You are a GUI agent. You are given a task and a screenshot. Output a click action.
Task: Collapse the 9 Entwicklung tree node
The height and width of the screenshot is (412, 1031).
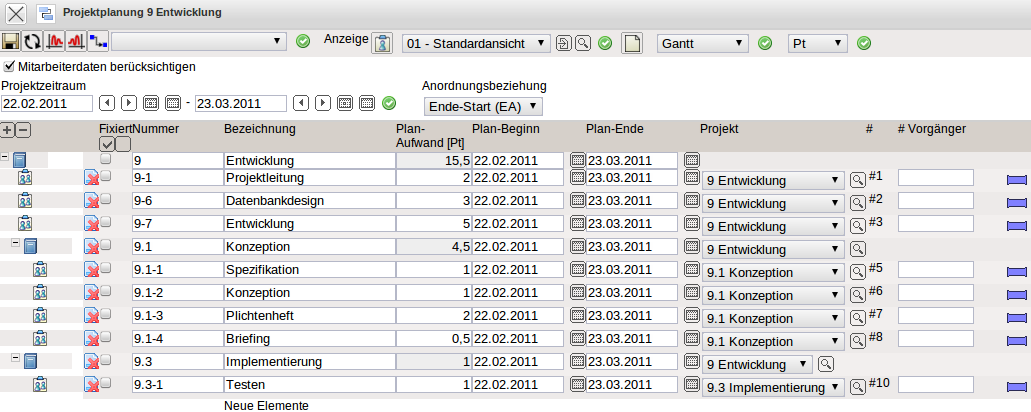5,157
